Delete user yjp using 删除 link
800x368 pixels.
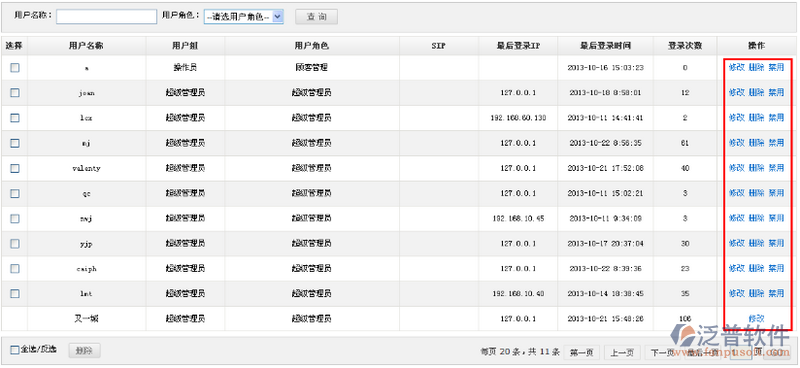pos(756,243)
